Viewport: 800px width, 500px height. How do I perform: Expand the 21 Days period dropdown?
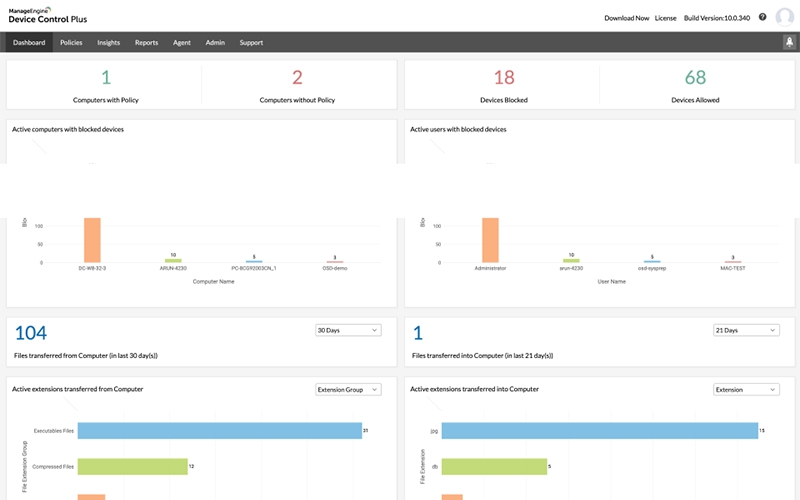(745, 330)
